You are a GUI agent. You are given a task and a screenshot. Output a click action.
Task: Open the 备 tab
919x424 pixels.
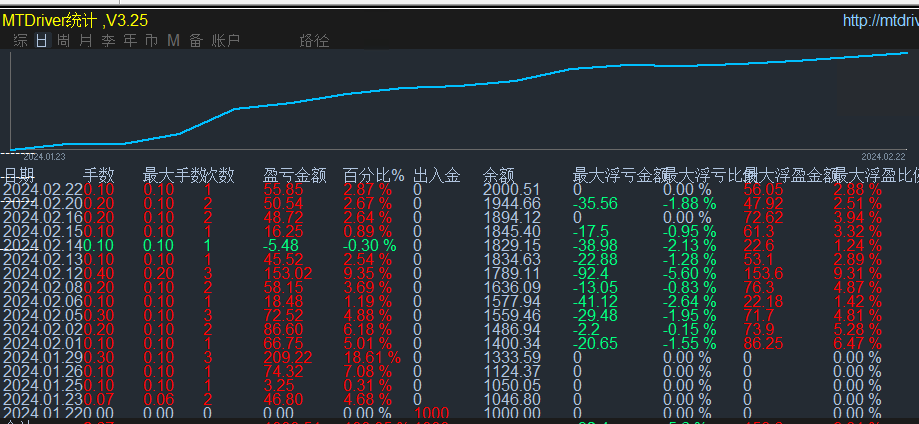point(196,40)
